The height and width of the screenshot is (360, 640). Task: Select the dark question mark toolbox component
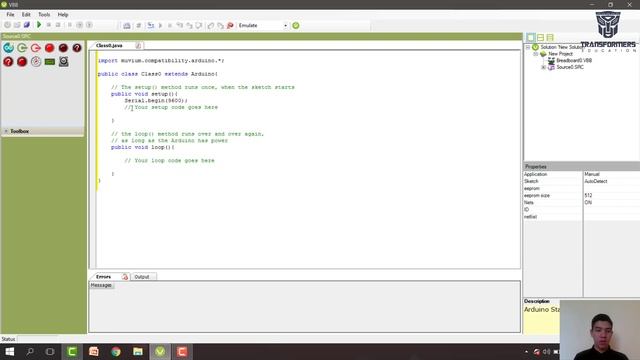point(77,48)
